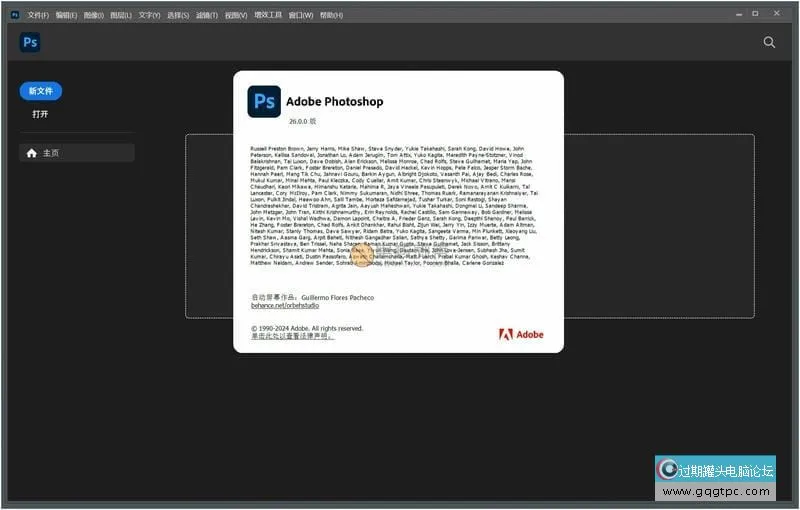
Task: Open the 图层(L) menu
Action: pos(121,16)
